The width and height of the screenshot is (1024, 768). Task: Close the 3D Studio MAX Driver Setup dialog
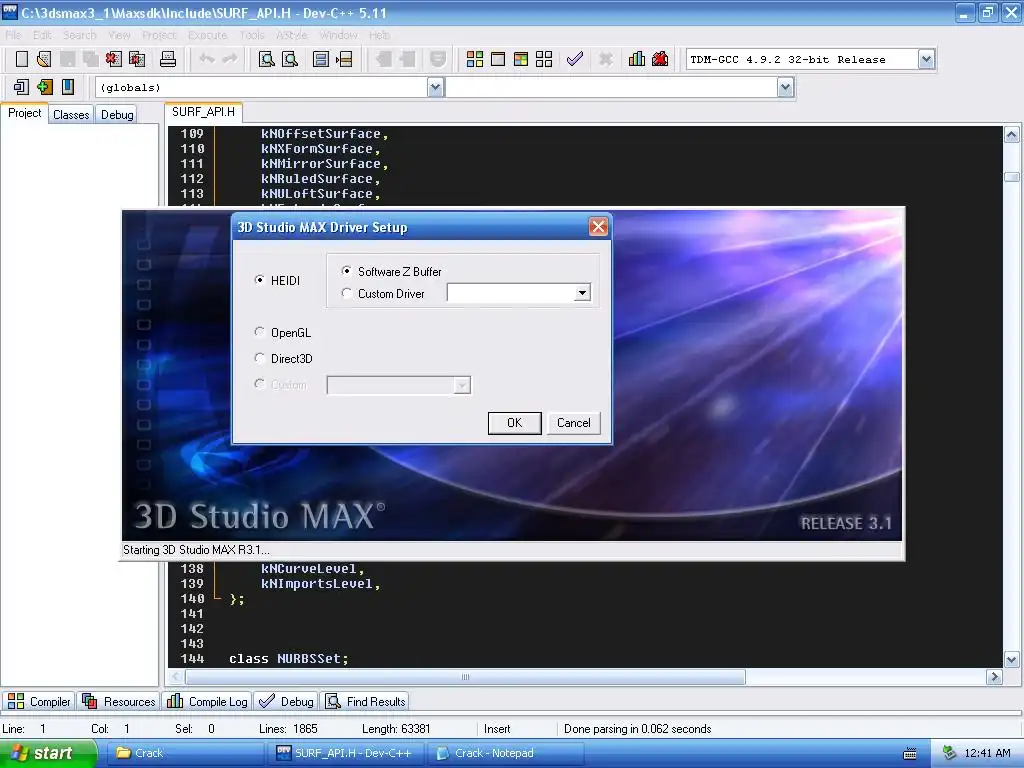(x=598, y=227)
